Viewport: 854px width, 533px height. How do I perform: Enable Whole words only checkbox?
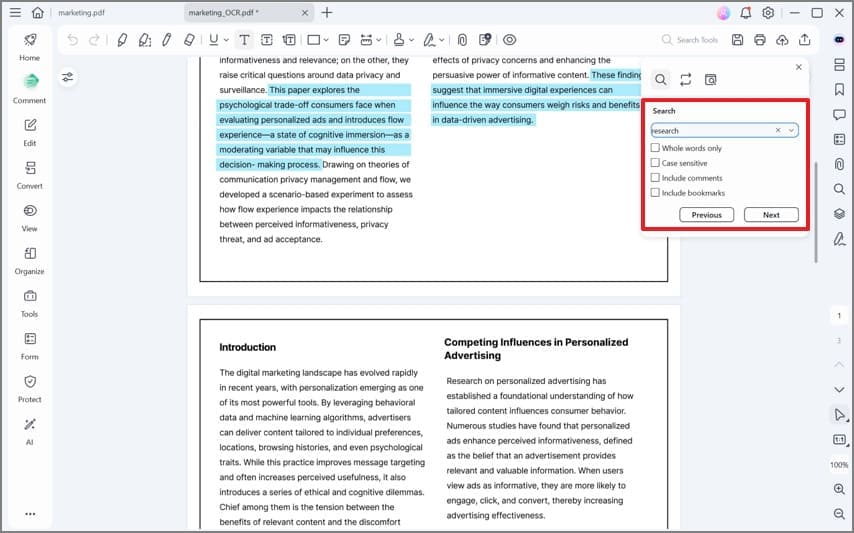(655, 148)
